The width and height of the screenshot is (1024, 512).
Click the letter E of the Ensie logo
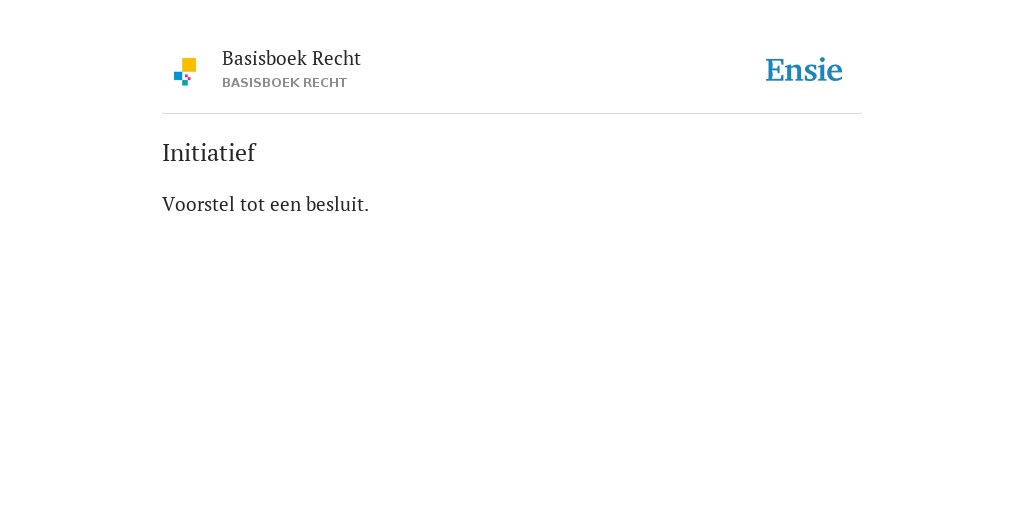(x=775, y=70)
